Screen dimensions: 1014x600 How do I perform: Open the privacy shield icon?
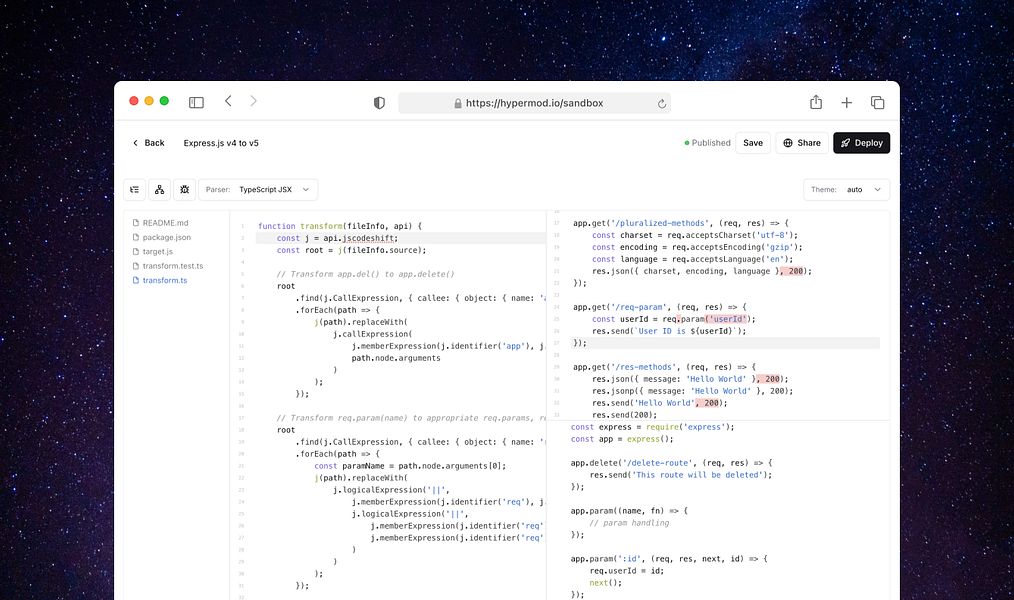(x=380, y=103)
